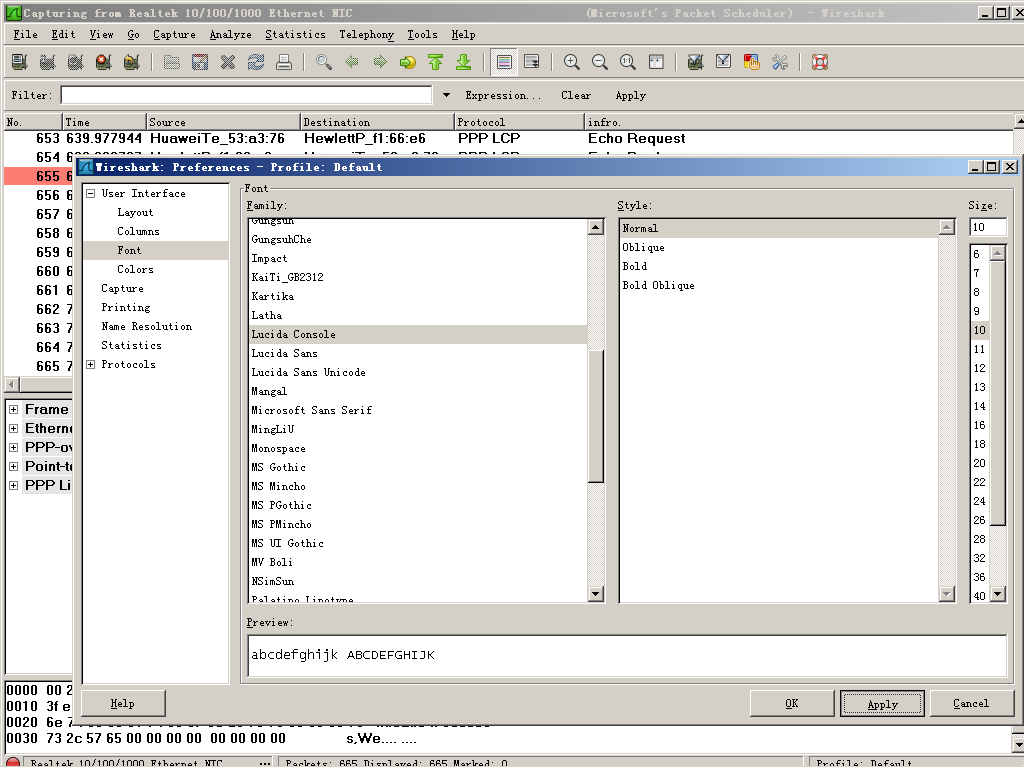Open the capture interfaces list icon
The image size is (1024, 768).
pyautogui.click(x=20, y=62)
